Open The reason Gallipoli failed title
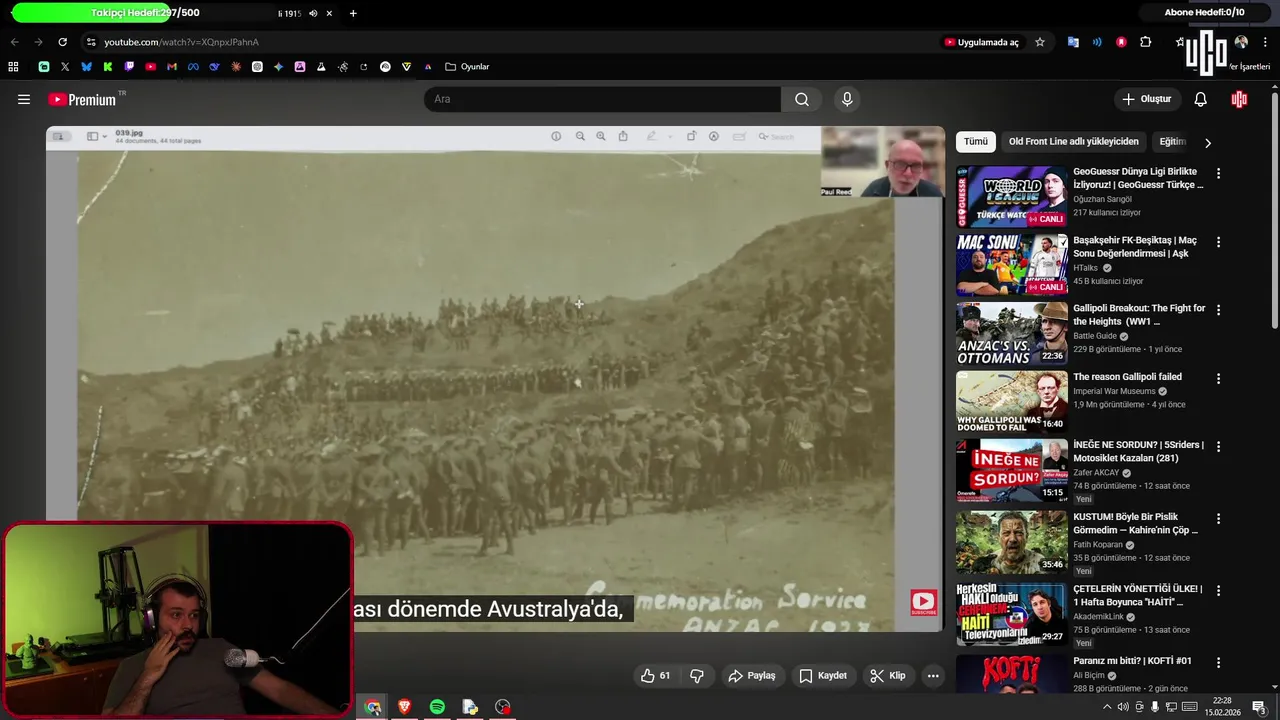The image size is (1280, 720). coord(1127,377)
